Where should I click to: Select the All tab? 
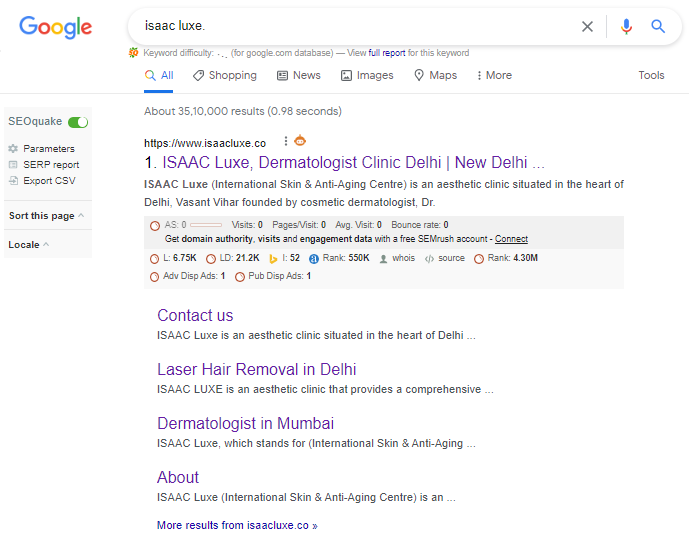click(x=159, y=76)
